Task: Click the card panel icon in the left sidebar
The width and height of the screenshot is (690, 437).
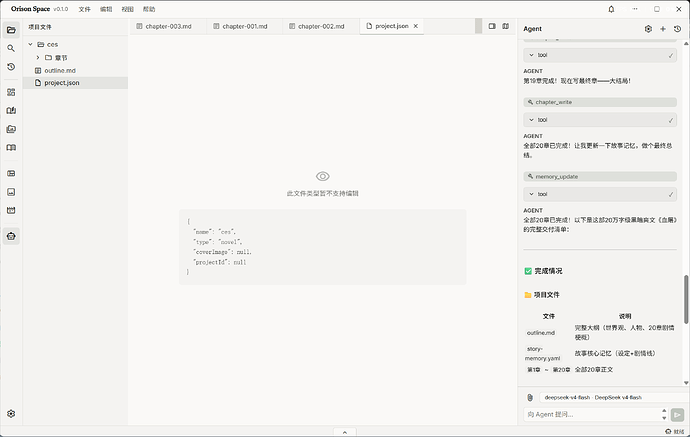Action: pyautogui.click(x=11, y=173)
